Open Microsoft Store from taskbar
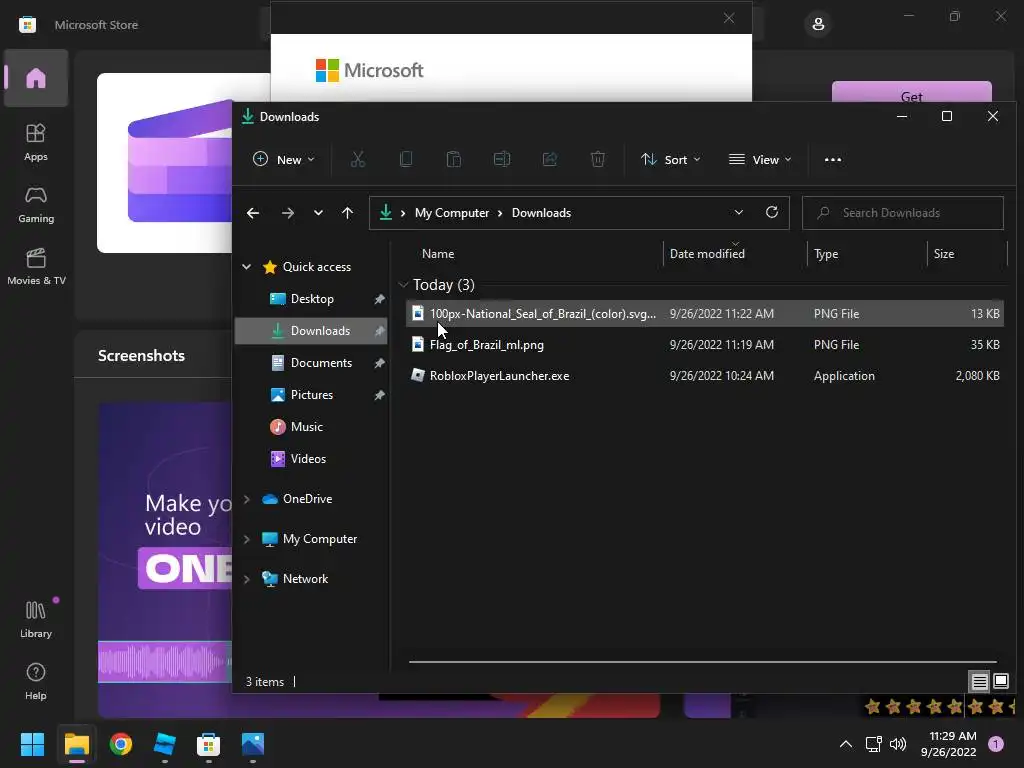Viewport: 1024px width, 768px height. click(208, 744)
